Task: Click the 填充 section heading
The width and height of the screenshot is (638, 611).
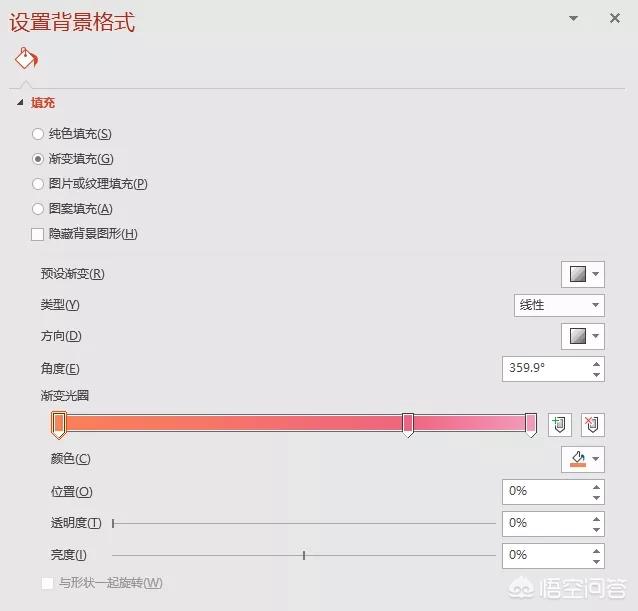Action: pyautogui.click(x=43, y=103)
